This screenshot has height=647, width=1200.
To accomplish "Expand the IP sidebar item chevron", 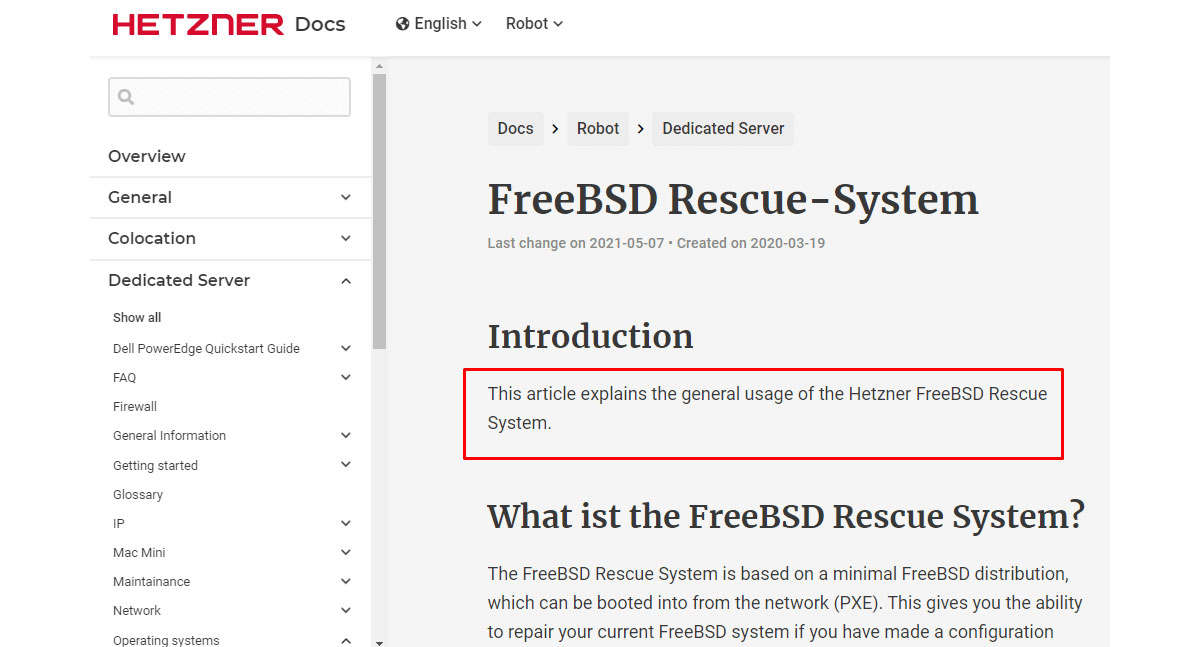I will 346,524.
